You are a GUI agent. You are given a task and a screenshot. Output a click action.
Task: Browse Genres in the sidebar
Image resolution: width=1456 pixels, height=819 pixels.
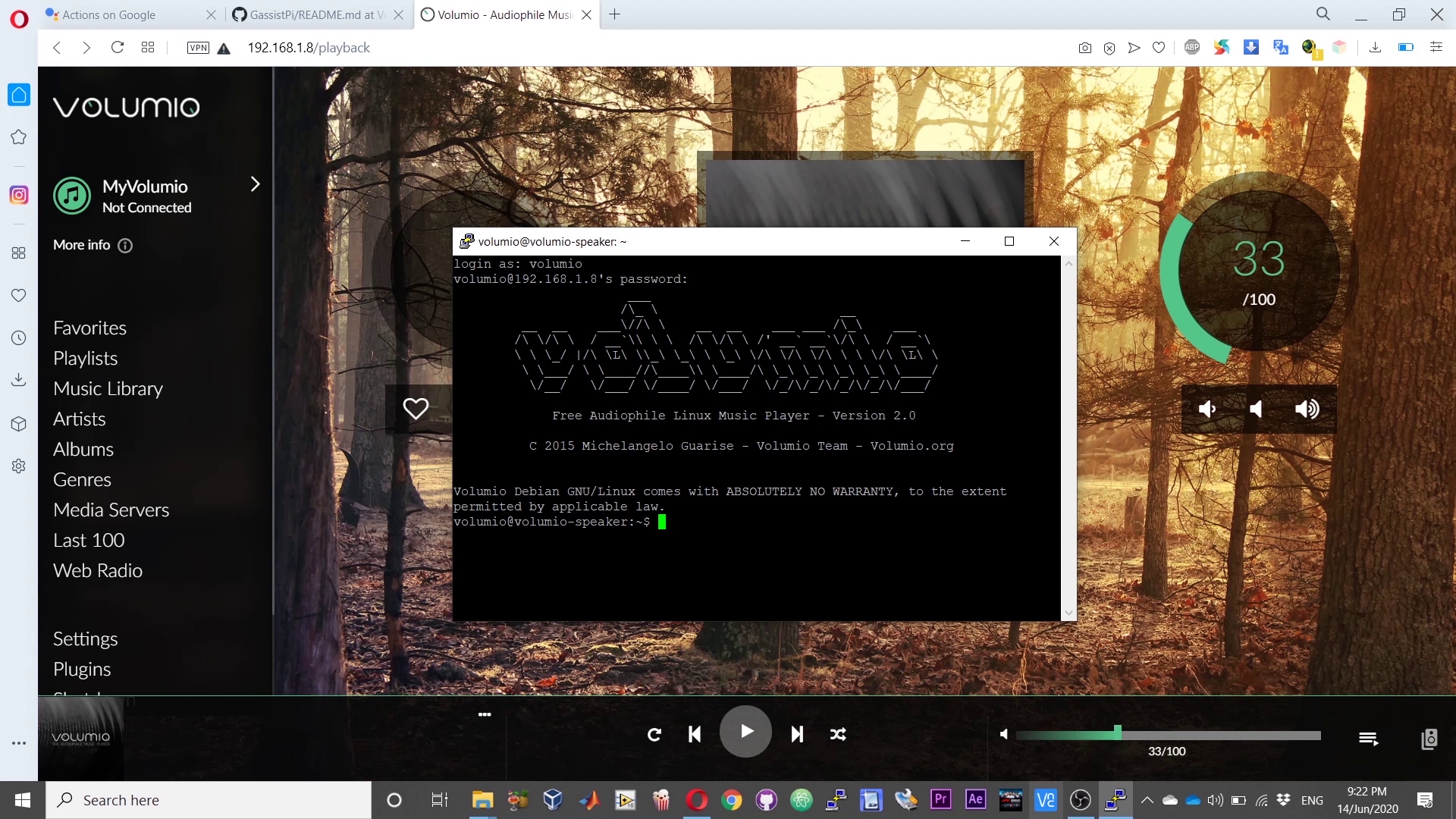pyautogui.click(x=82, y=479)
